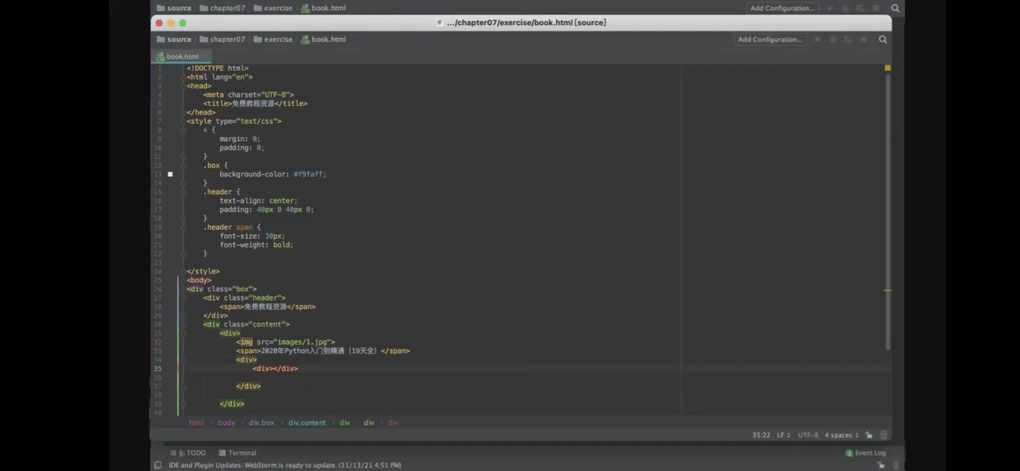This screenshot has height=471, width=1020.
Task: Click chapter07 in the front window navigation bar
Action: coord(222,40)
